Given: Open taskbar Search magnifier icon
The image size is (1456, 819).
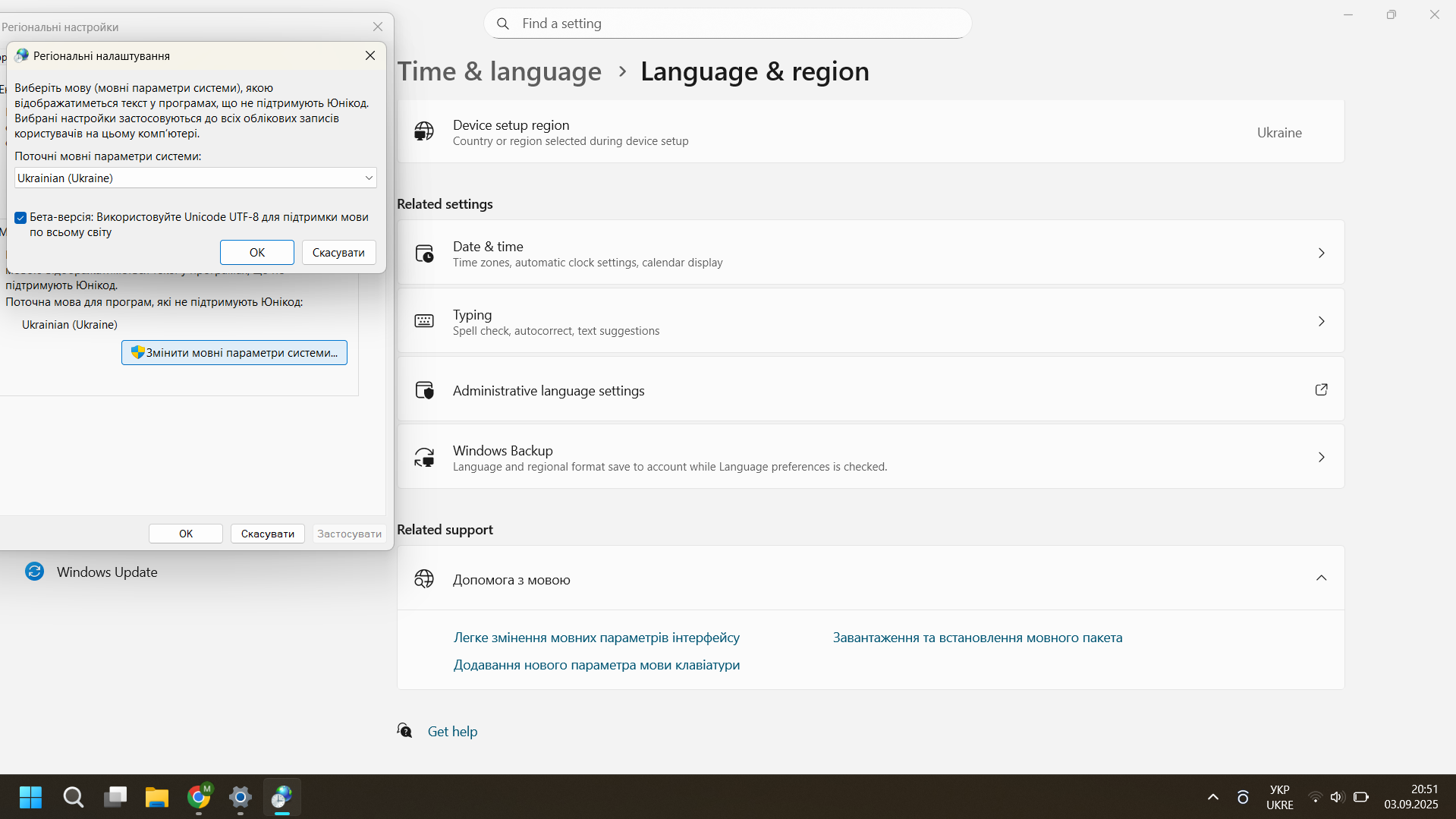Looking at the screenshot, I should point(73,797).
